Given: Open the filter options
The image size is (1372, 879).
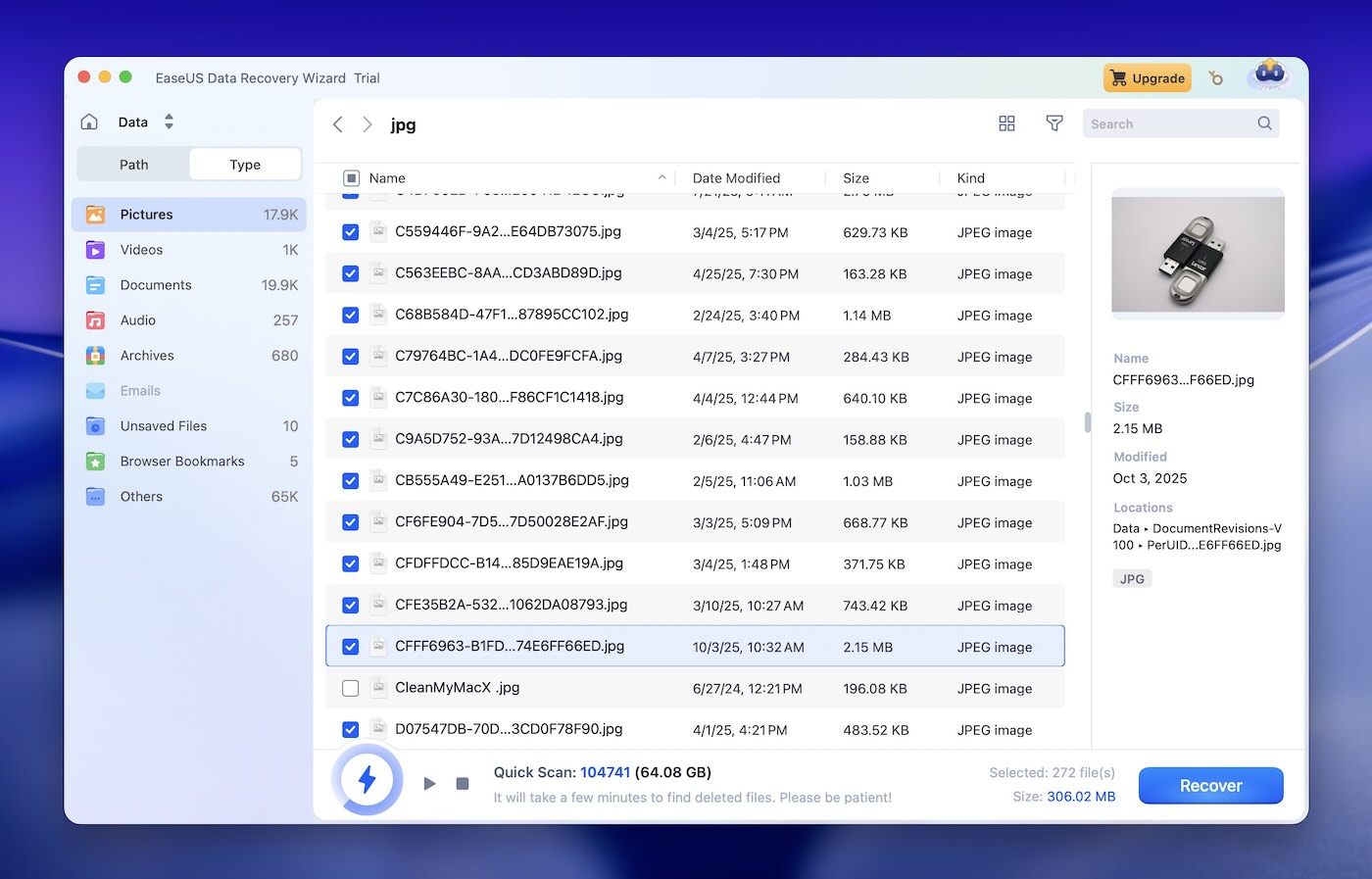Looking at the screenshot, I should (1054, 123).
